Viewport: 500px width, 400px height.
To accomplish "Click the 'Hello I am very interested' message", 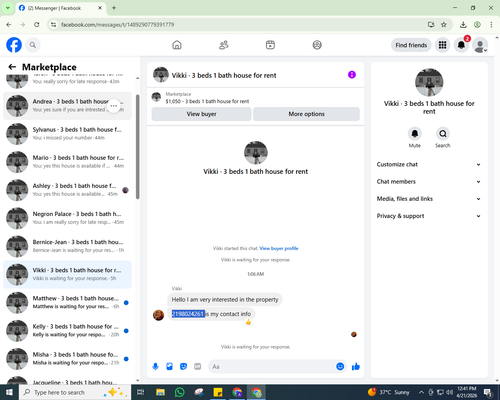I will tap(225, 300).
